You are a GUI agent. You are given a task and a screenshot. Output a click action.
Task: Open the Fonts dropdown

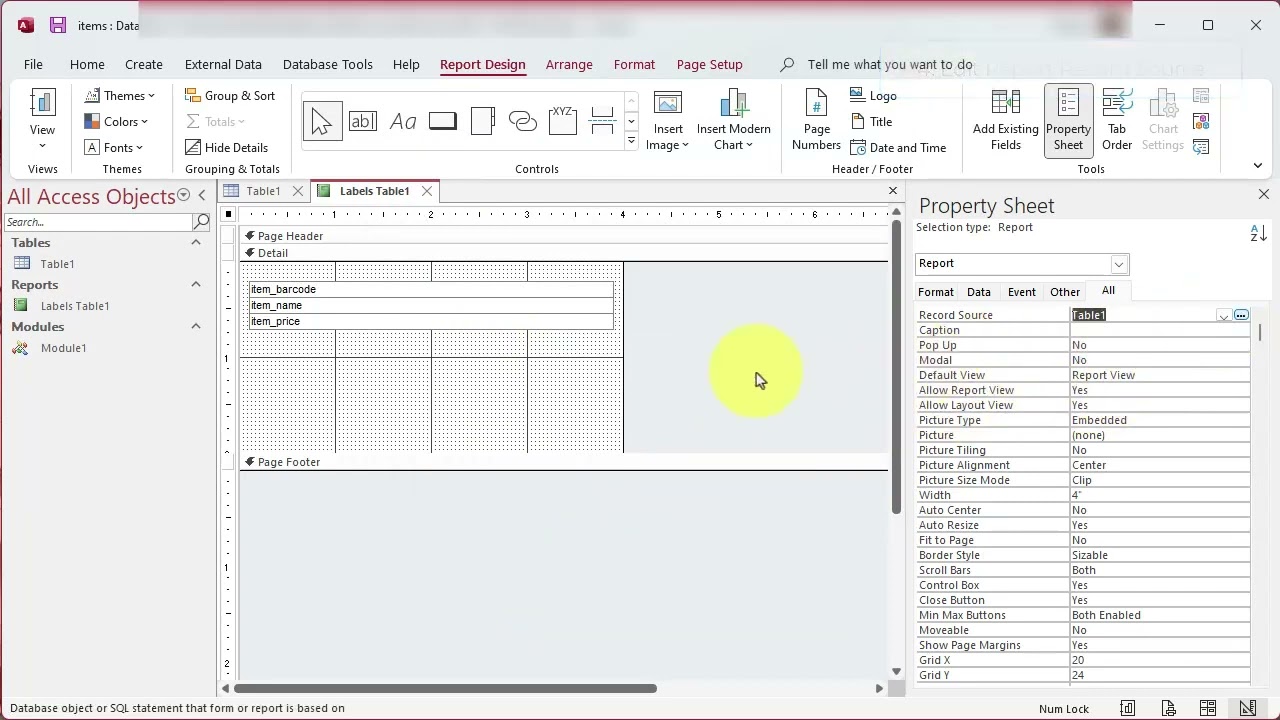[113, 148]
